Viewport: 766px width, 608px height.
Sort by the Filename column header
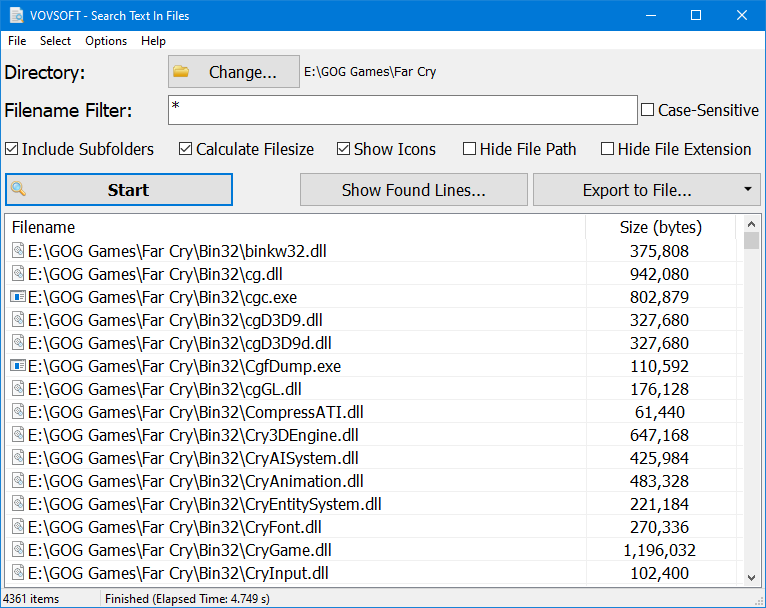coord(296,227)
